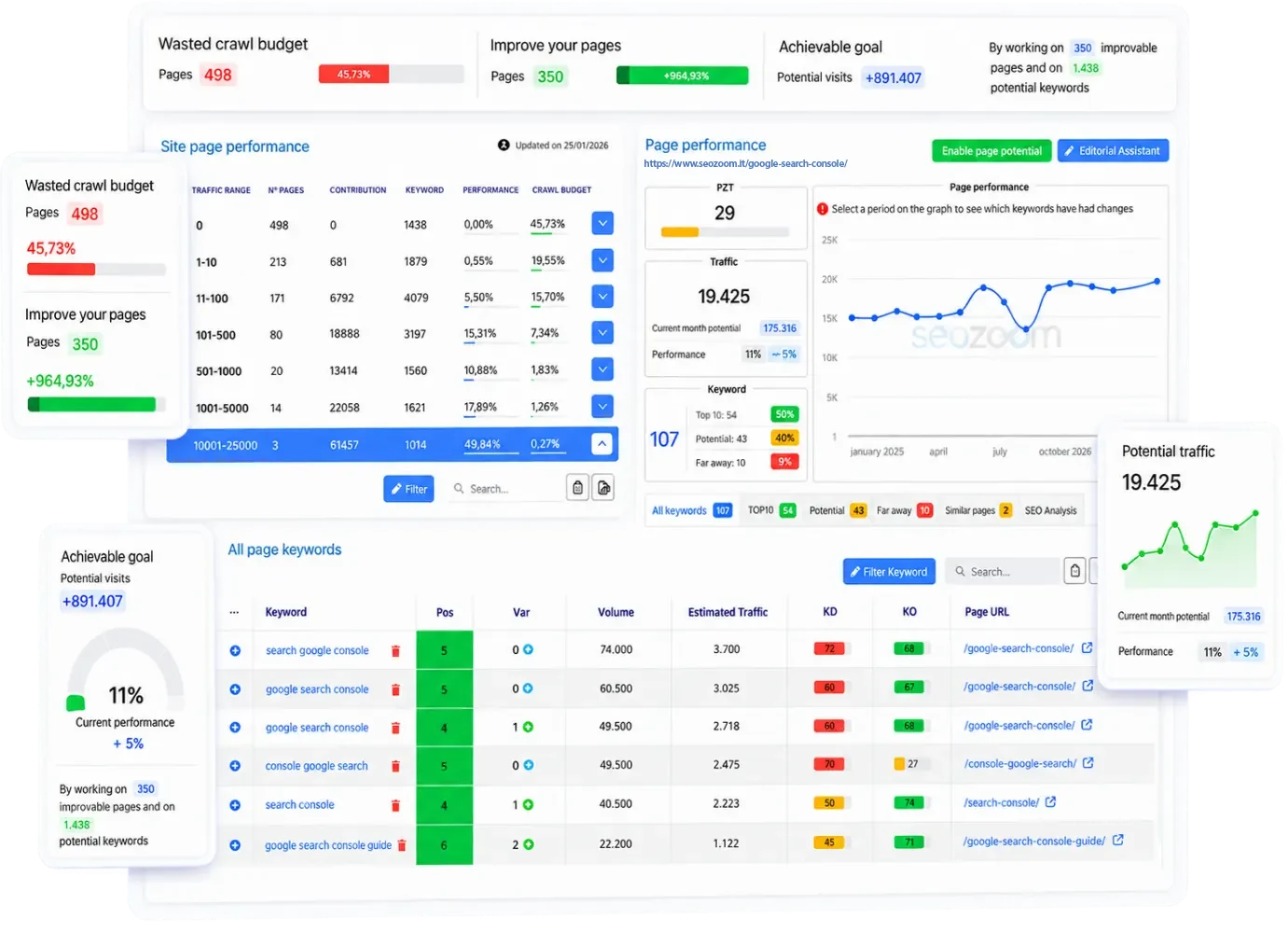Open the Editorial Assistant
This screenshot has width=1288, height=932.
tap(1113, 151)
